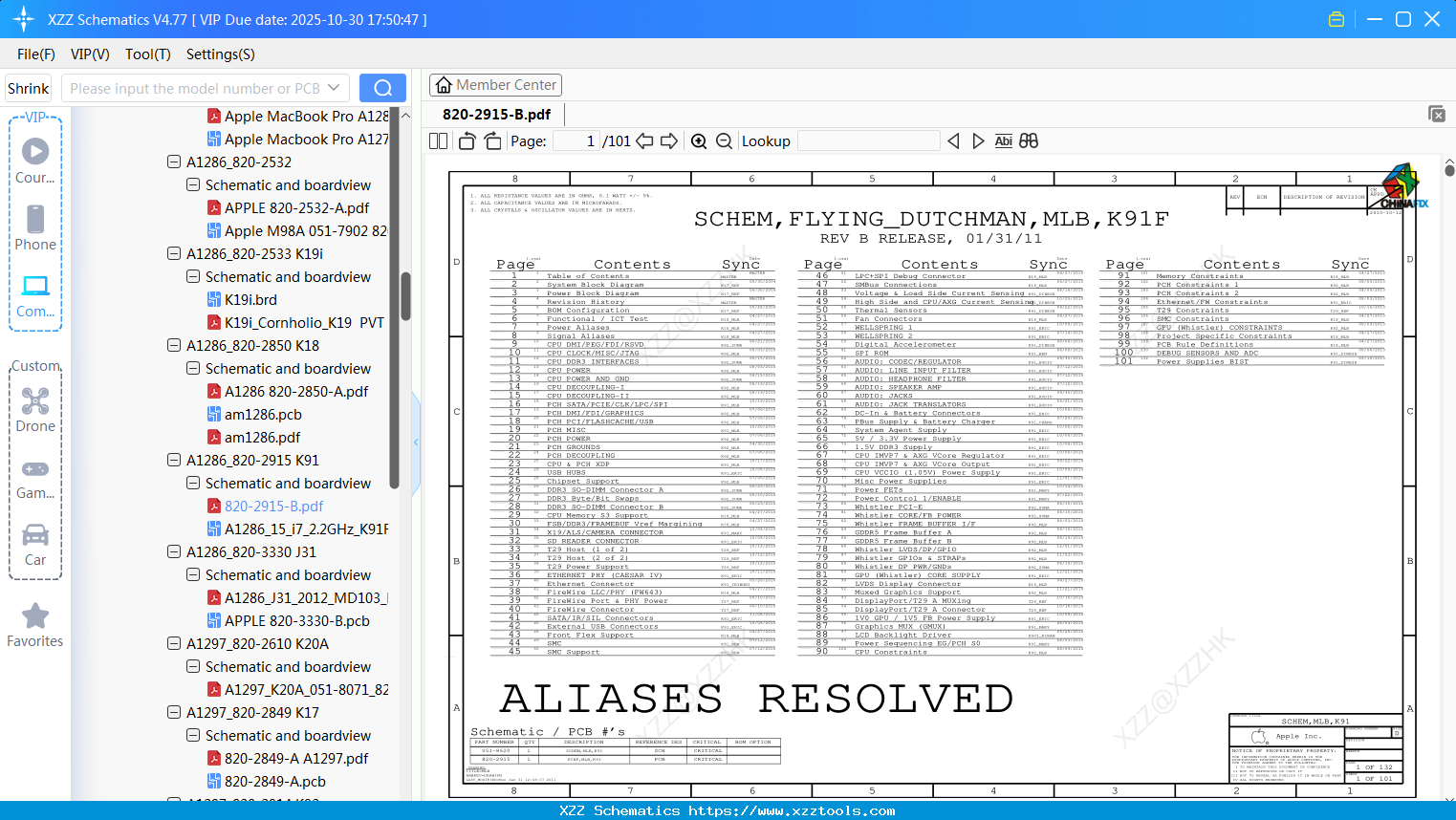Image resolution: width=1456 pixels, height=820 pixels.
Task: Open APPLE 820-2532-A.pdf in the tree
Action: pyautogui.click(x=296, y=207)
